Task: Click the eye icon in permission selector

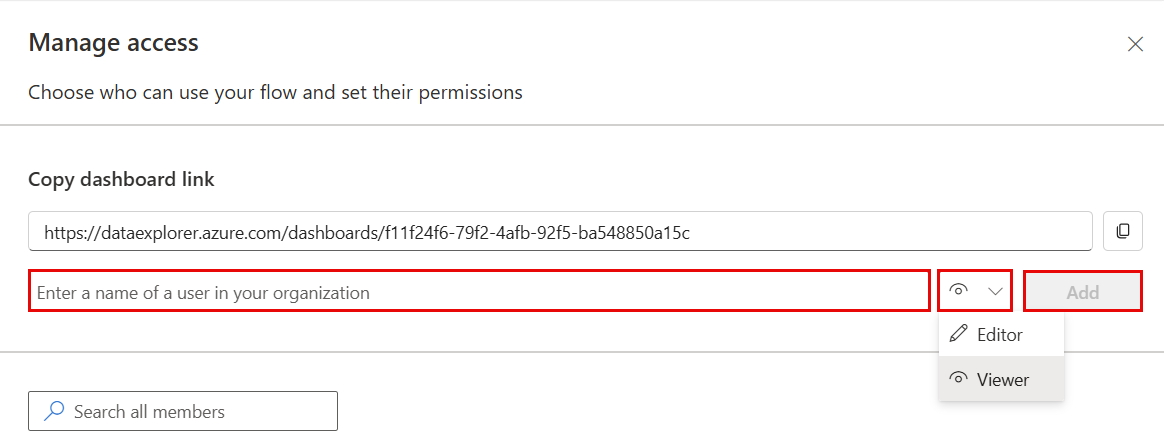Action: click(959, 291)
